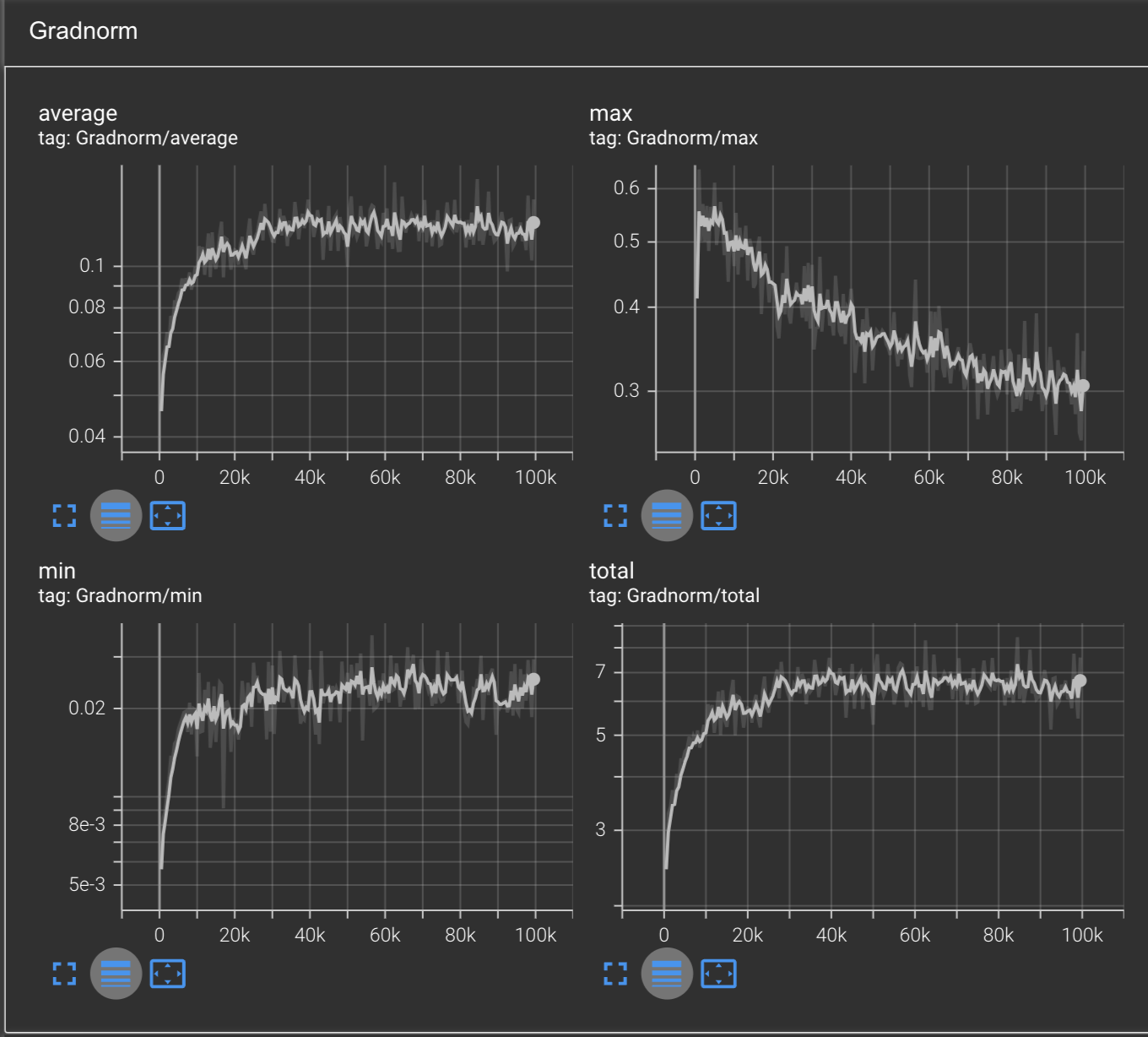Viewport: 1148px width, 1037px height.
Task: Click the 7 y-axis label on total chart
Action: click(600, 671)
